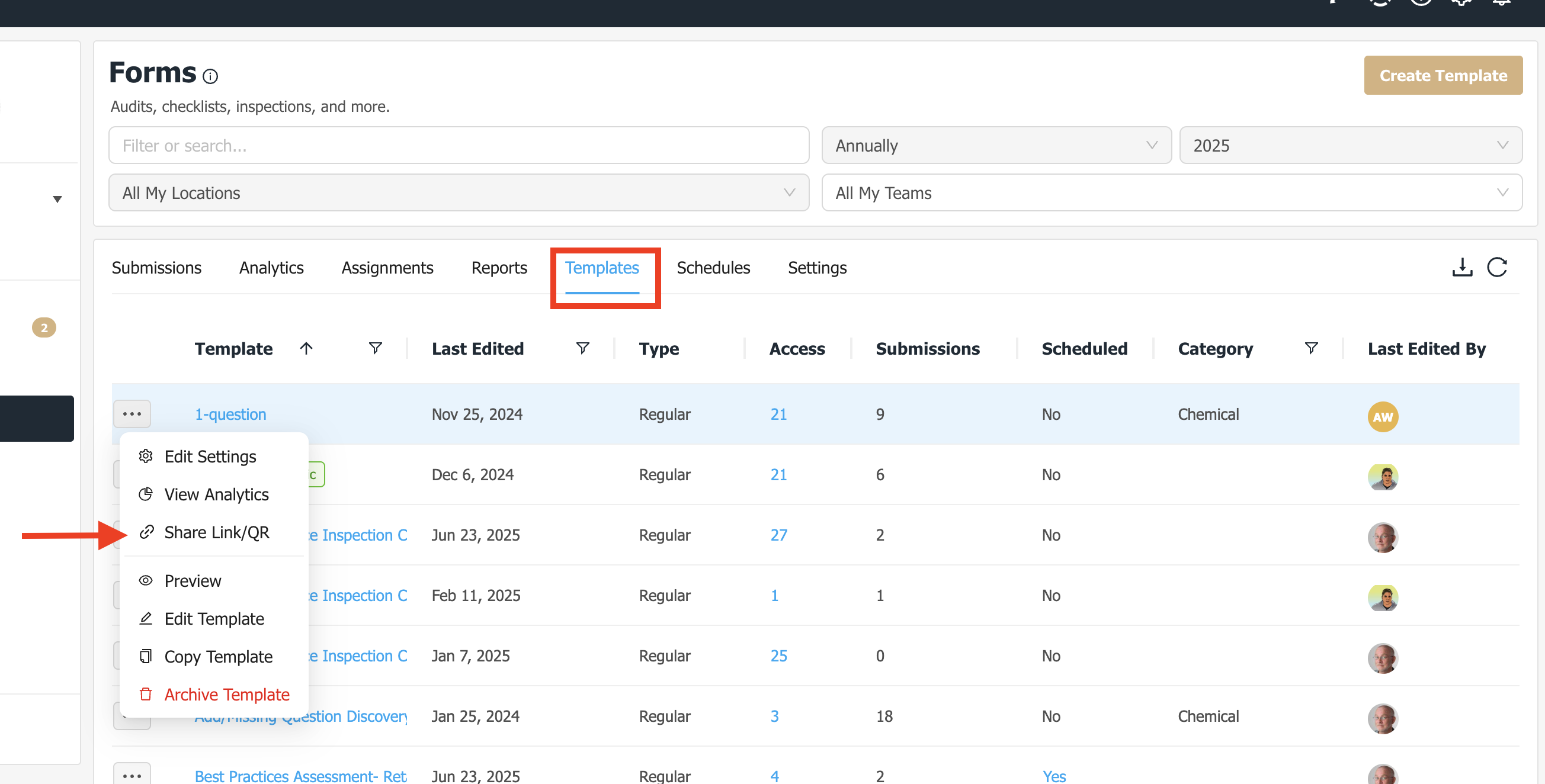Switch to the Schedules tab

(x=713, y=268)
